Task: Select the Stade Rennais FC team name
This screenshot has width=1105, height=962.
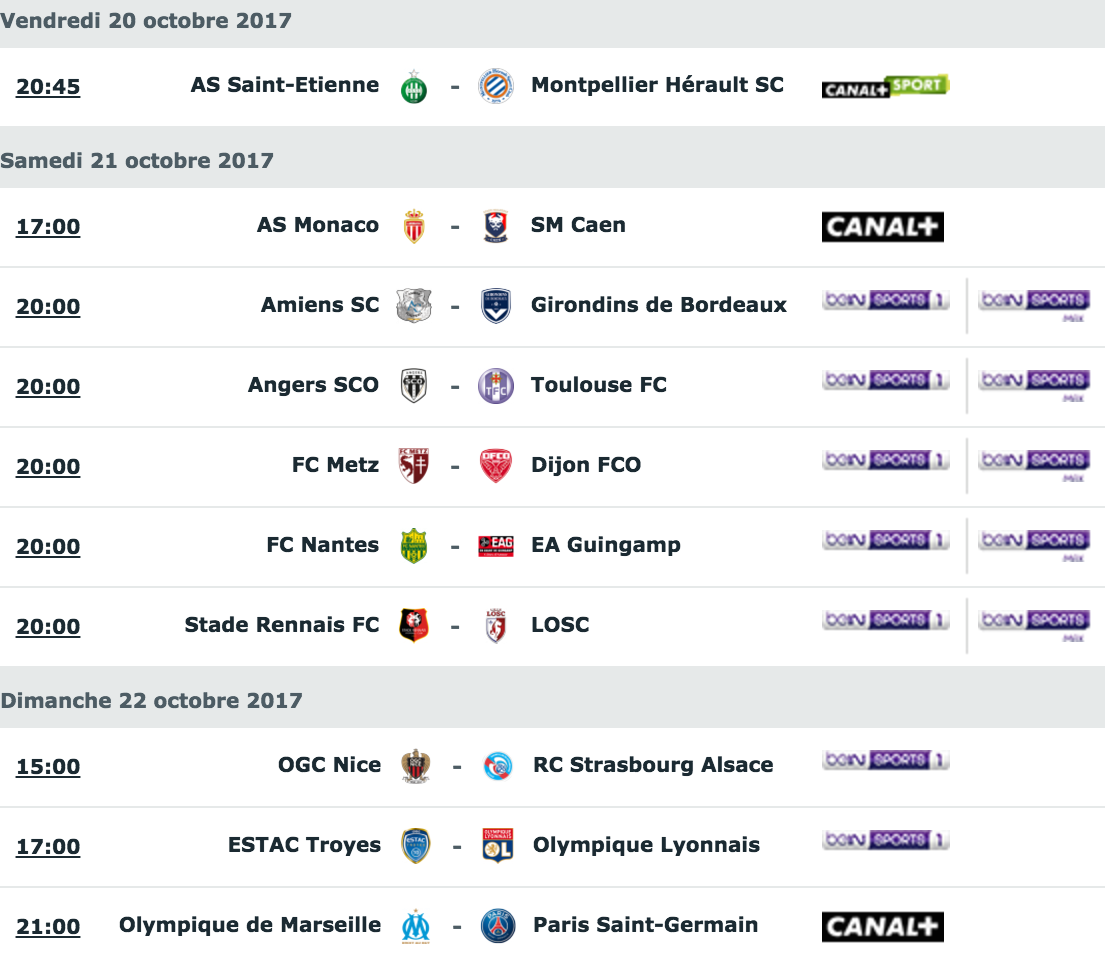Action: [282, 624]
